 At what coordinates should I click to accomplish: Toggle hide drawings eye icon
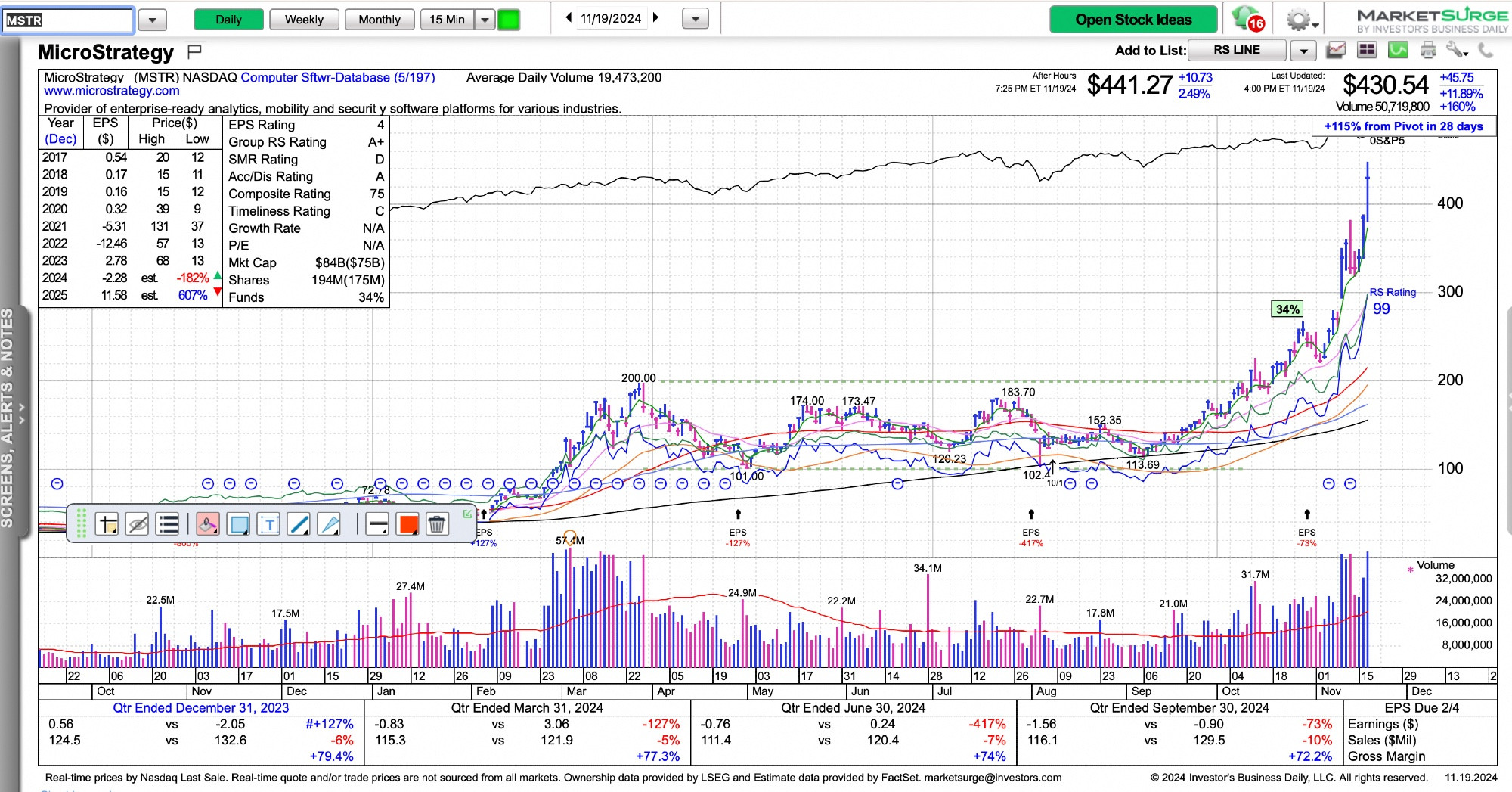click(138, 524)
